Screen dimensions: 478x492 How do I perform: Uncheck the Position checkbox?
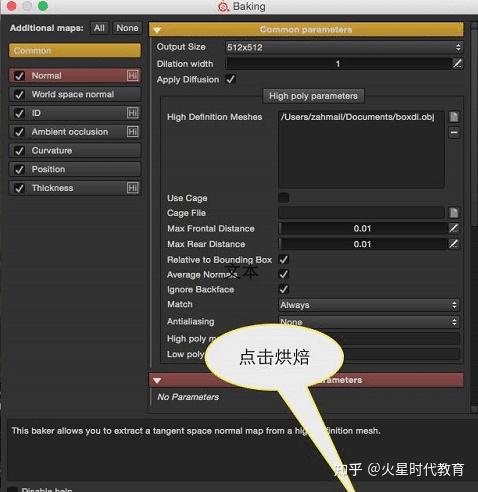(19, 169)
